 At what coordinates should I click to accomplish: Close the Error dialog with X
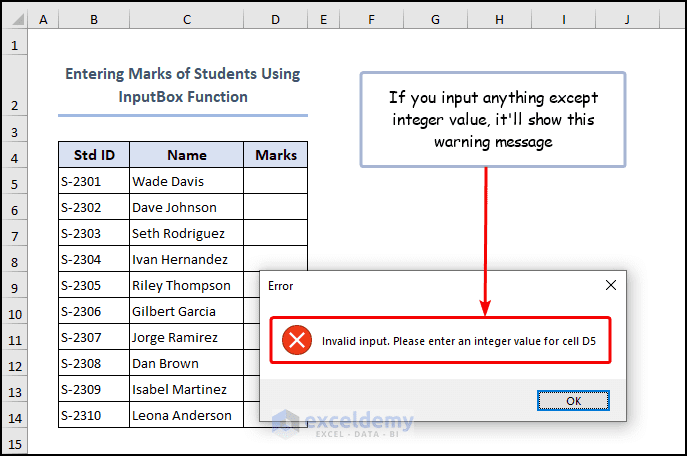tap(611, 285)
